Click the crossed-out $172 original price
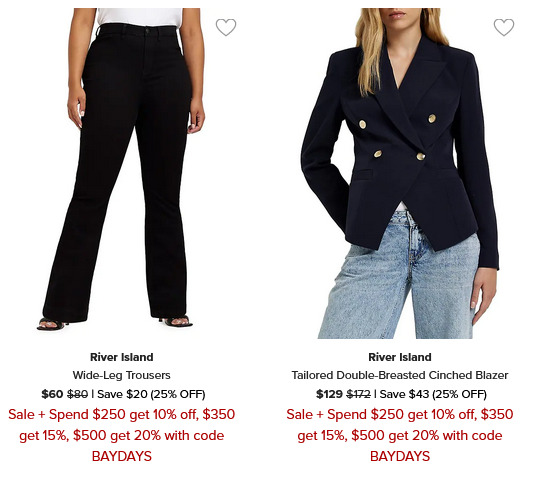 [358, 394]
